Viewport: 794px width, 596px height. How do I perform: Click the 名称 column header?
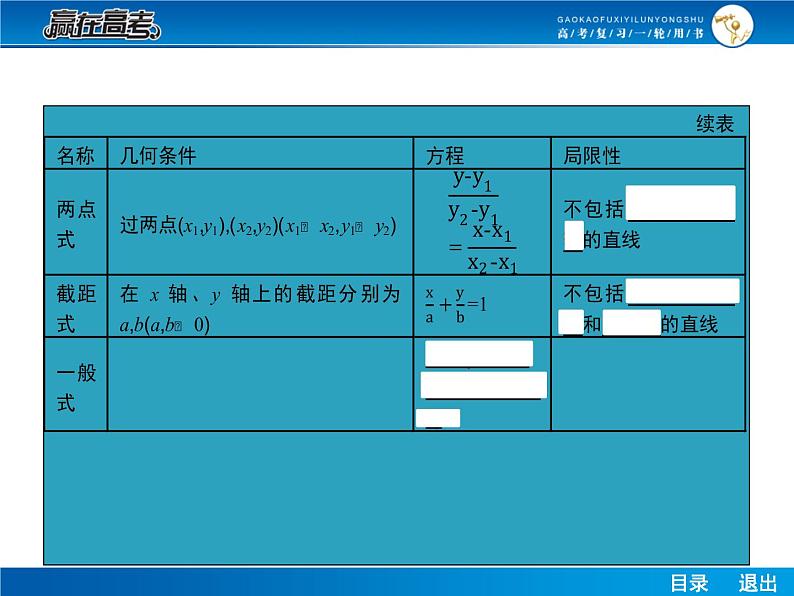coord(75,155)
